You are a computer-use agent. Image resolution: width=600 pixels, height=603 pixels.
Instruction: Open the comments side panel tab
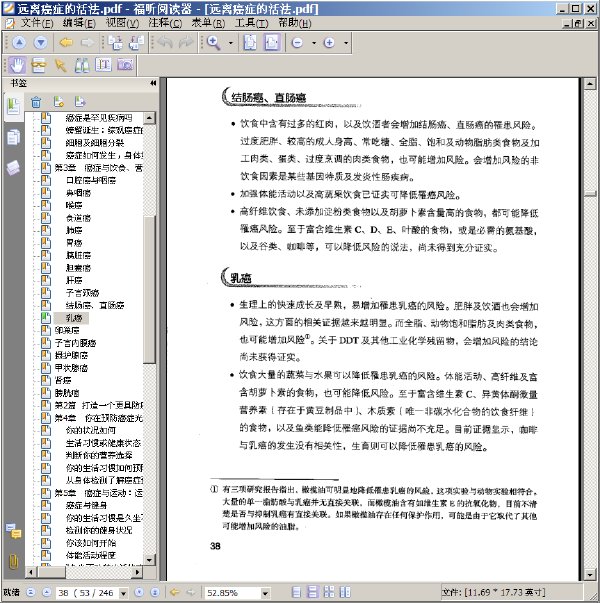coord(13,531)
